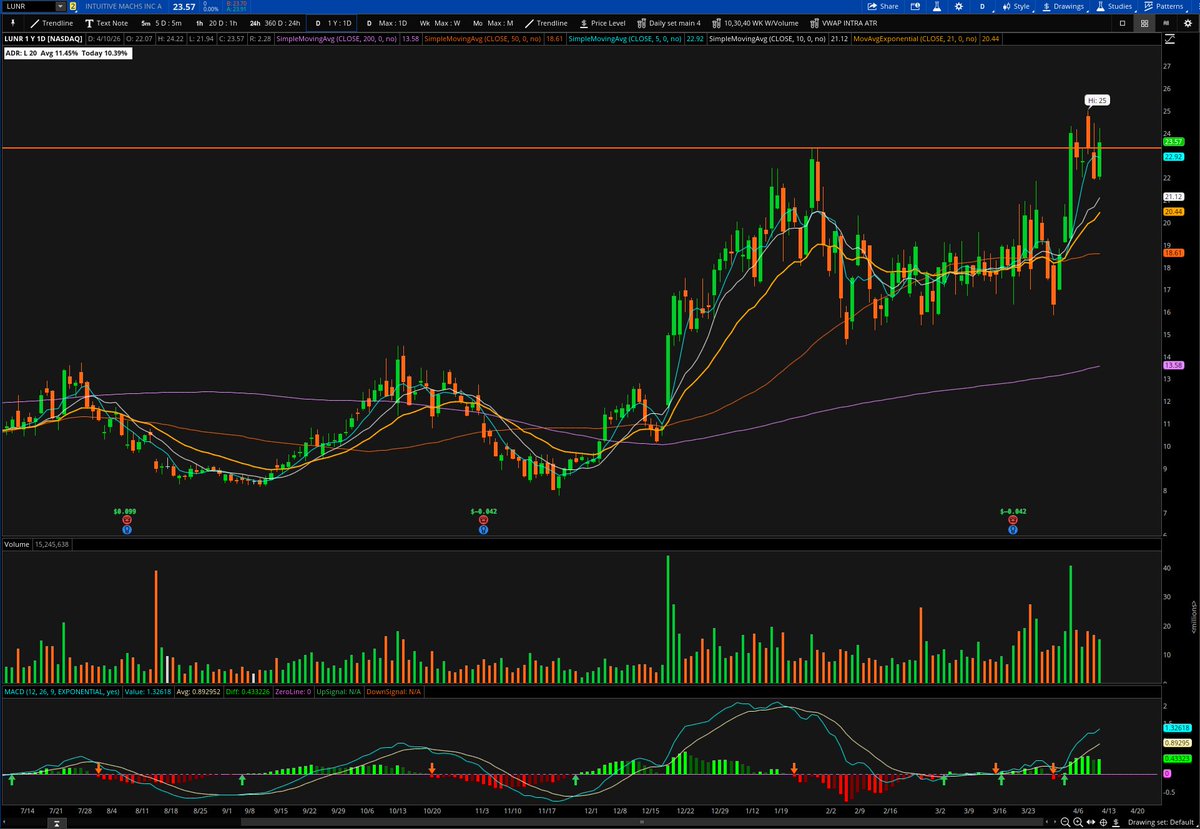Click the horizontal arrows pan icon in the bottom bar

tap(1091, 822)
